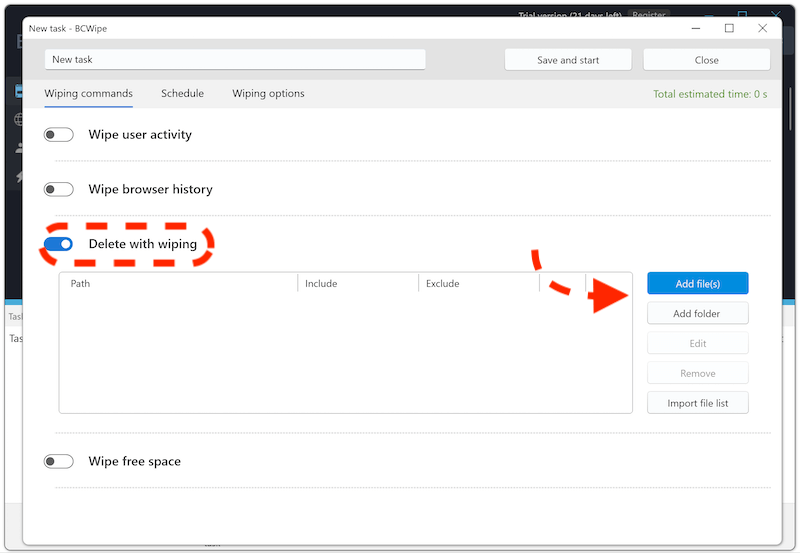This screenshot has width=800, height=553.
Task: Click the Save and start button
Action: [568, 60]
